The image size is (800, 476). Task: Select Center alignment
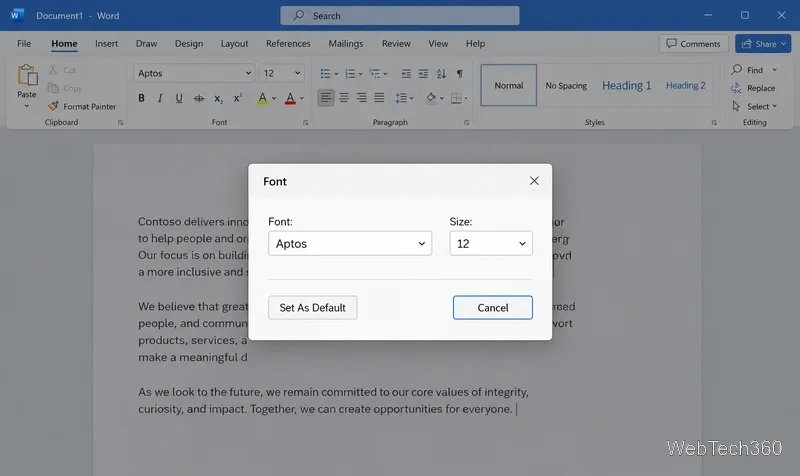(344, 97)
